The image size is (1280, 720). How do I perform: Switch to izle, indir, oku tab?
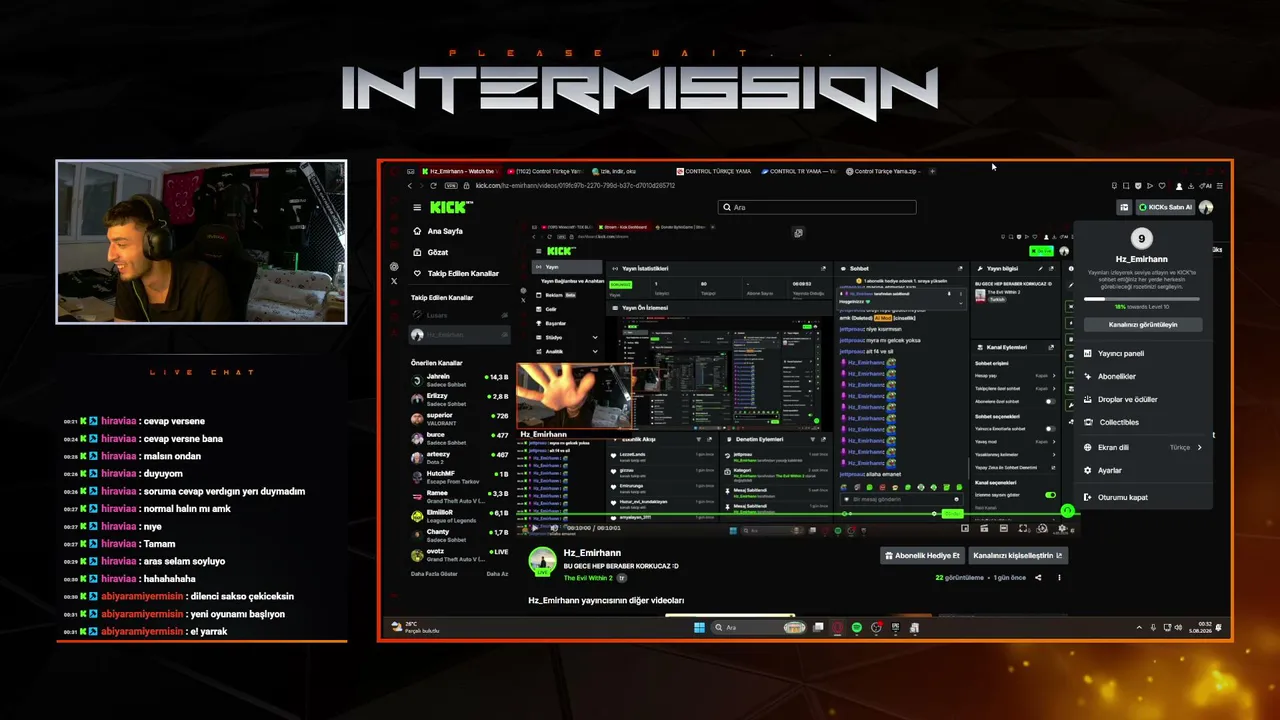tap(614, 171)
